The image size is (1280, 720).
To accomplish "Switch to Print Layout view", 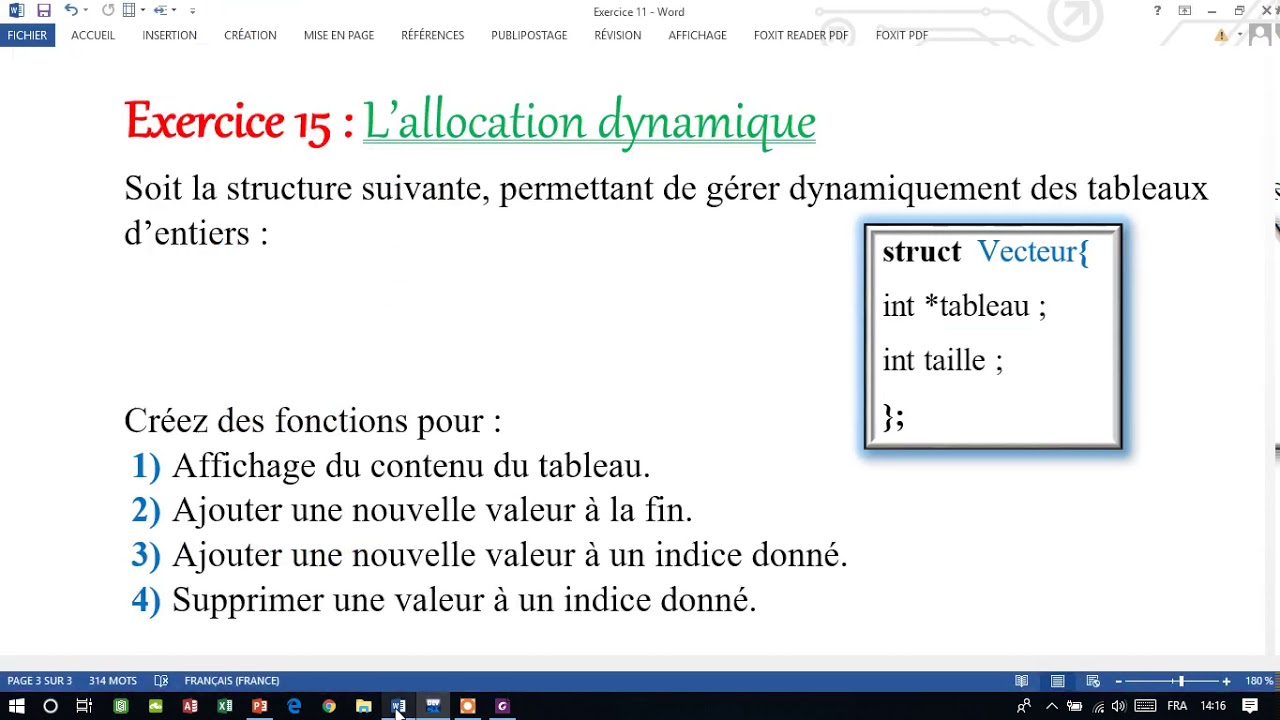I will (x=1057, y=681).
